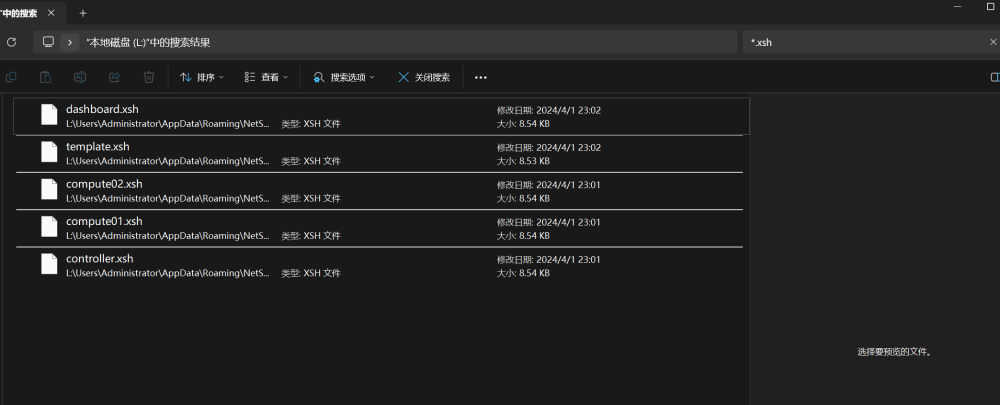Click the paste icon in the toolbar
This screenshot has width=1000, height=405.
(x=45, y=77)
